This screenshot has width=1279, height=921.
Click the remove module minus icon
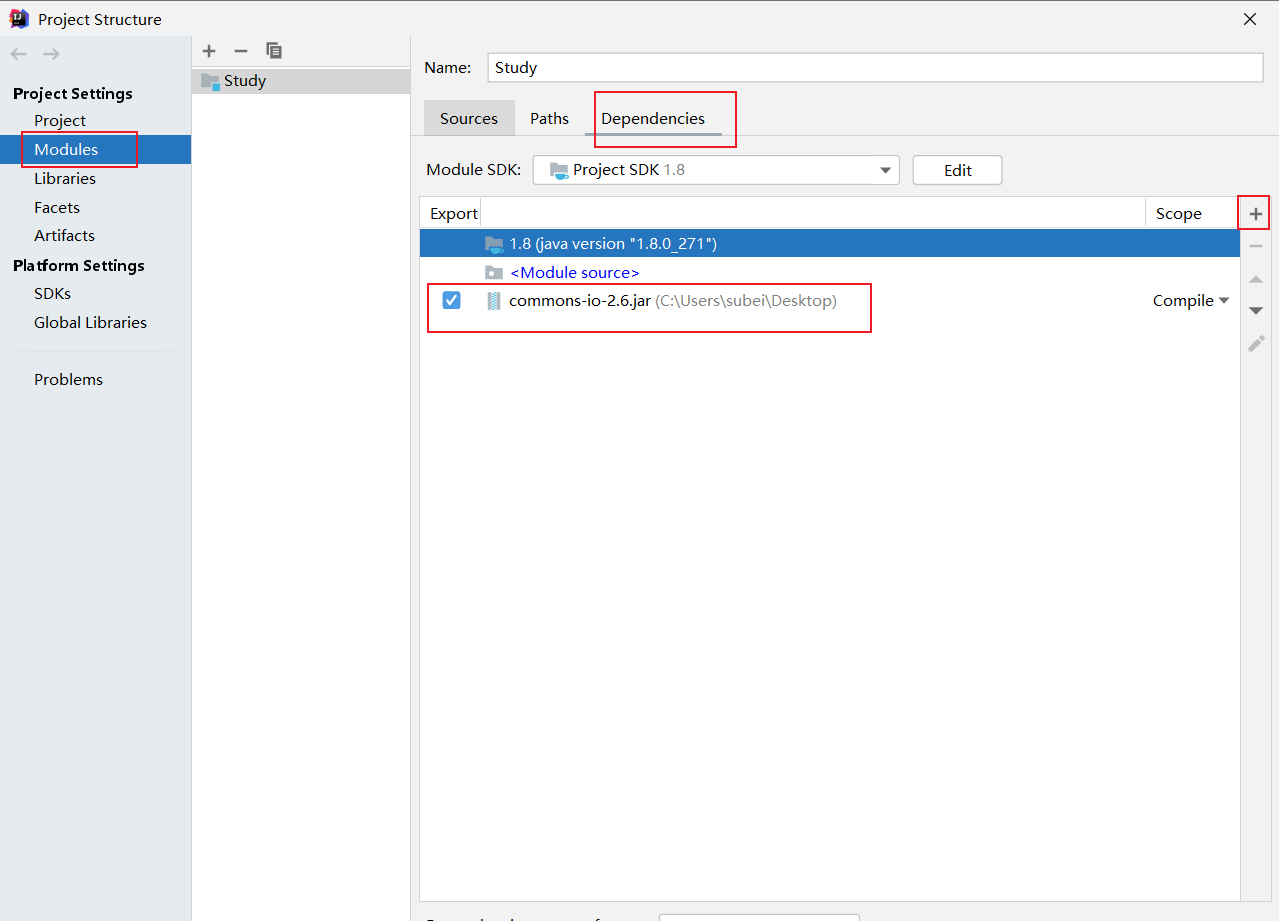coord(241,51)
